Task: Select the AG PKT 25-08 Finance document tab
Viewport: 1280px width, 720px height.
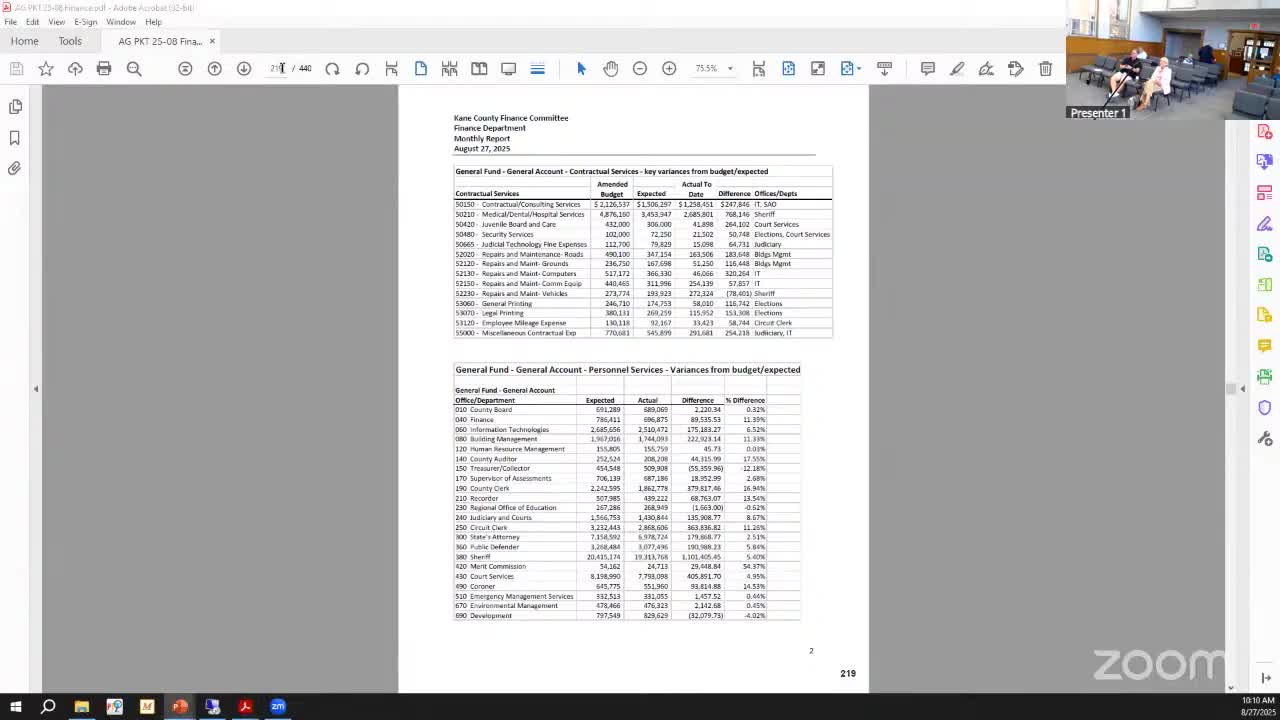Action: click(x=160, y=41)
